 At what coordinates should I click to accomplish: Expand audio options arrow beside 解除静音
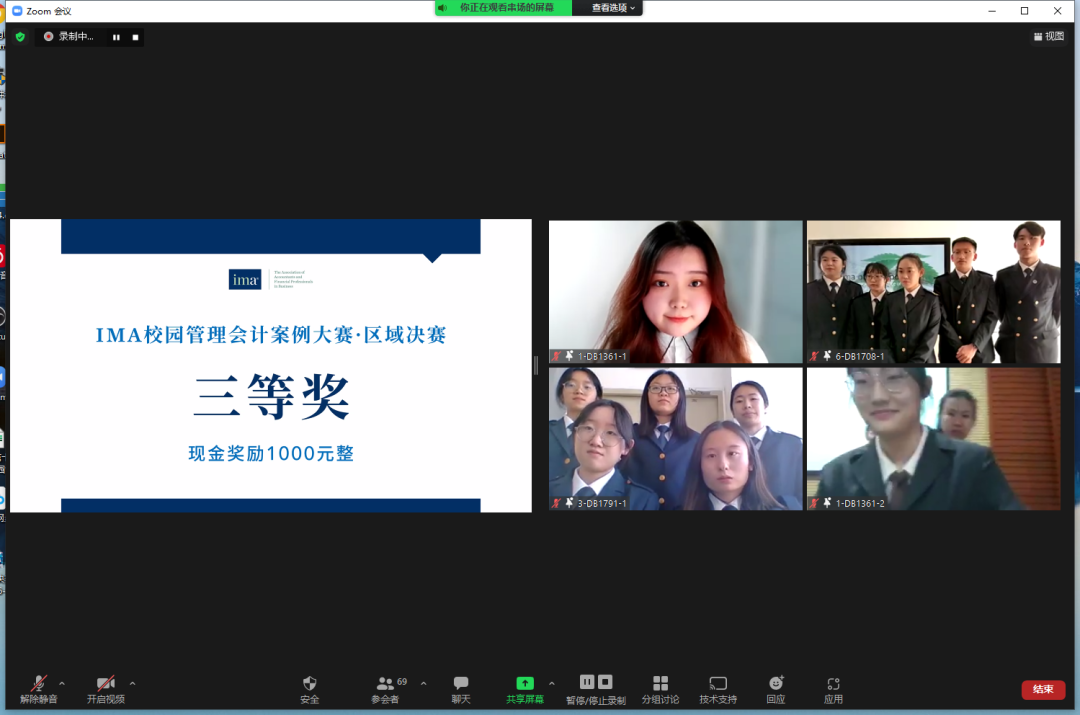point(62,683)
